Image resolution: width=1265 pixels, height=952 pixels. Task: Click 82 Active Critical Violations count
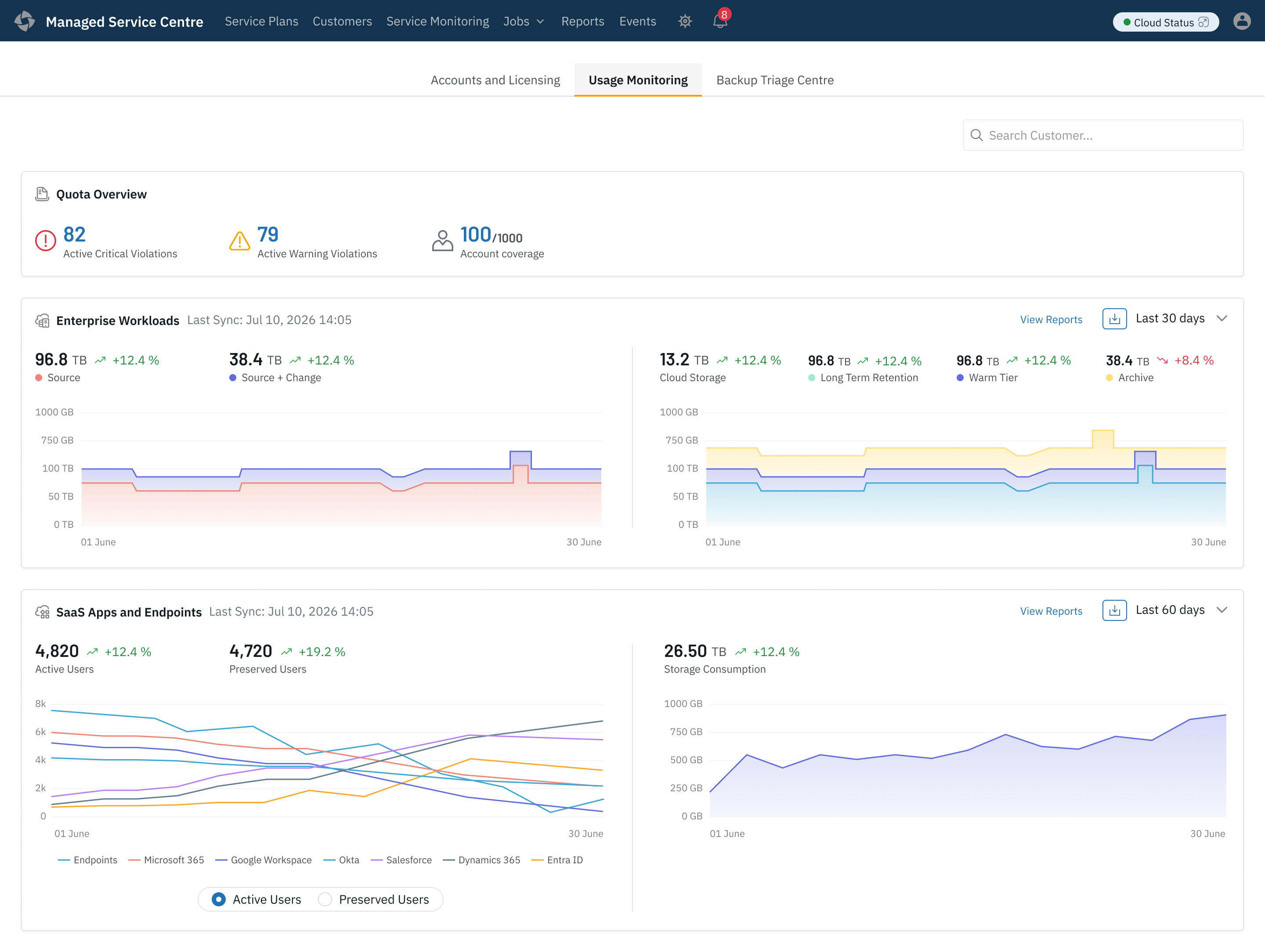(74, 234)
